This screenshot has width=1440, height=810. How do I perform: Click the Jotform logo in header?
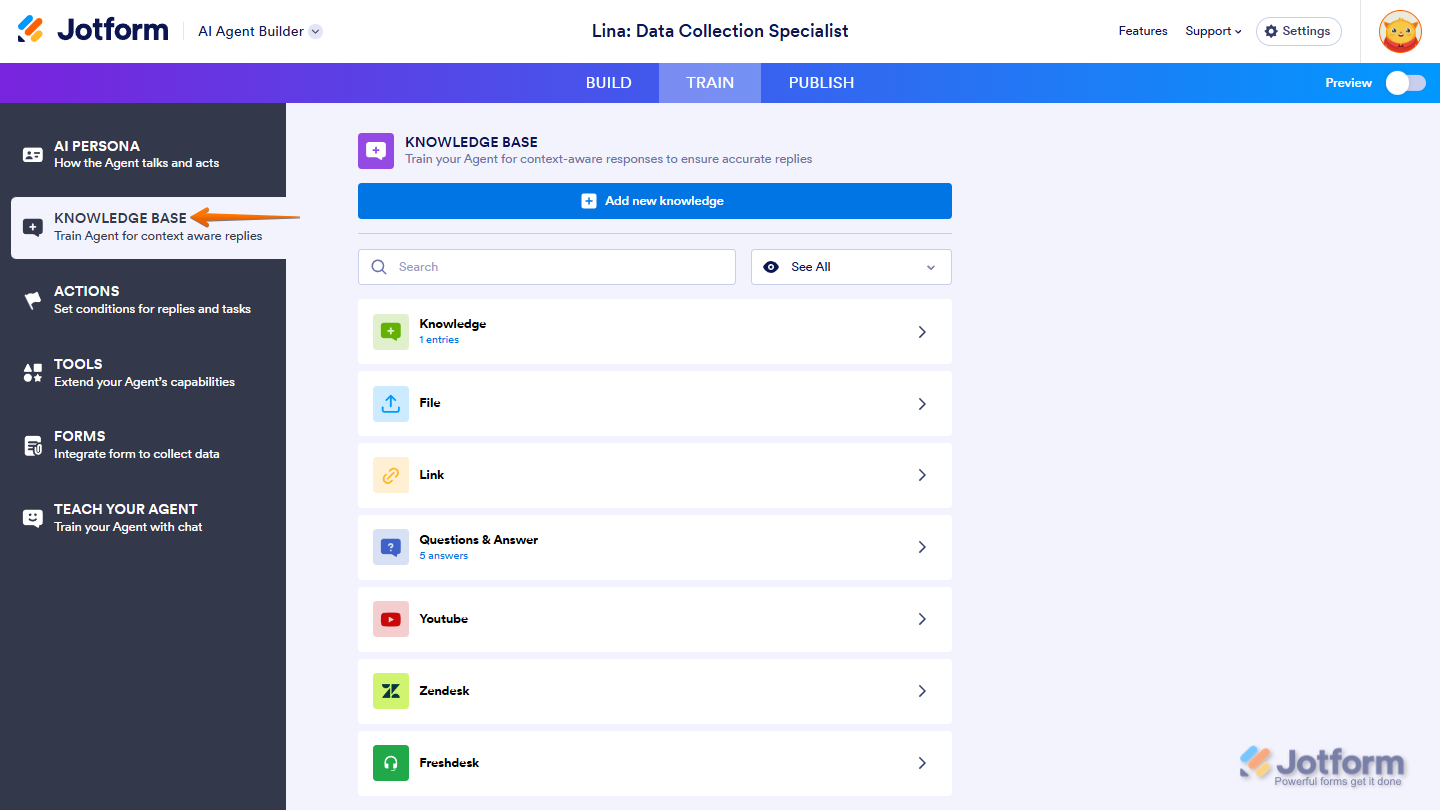tap(93, 30)
